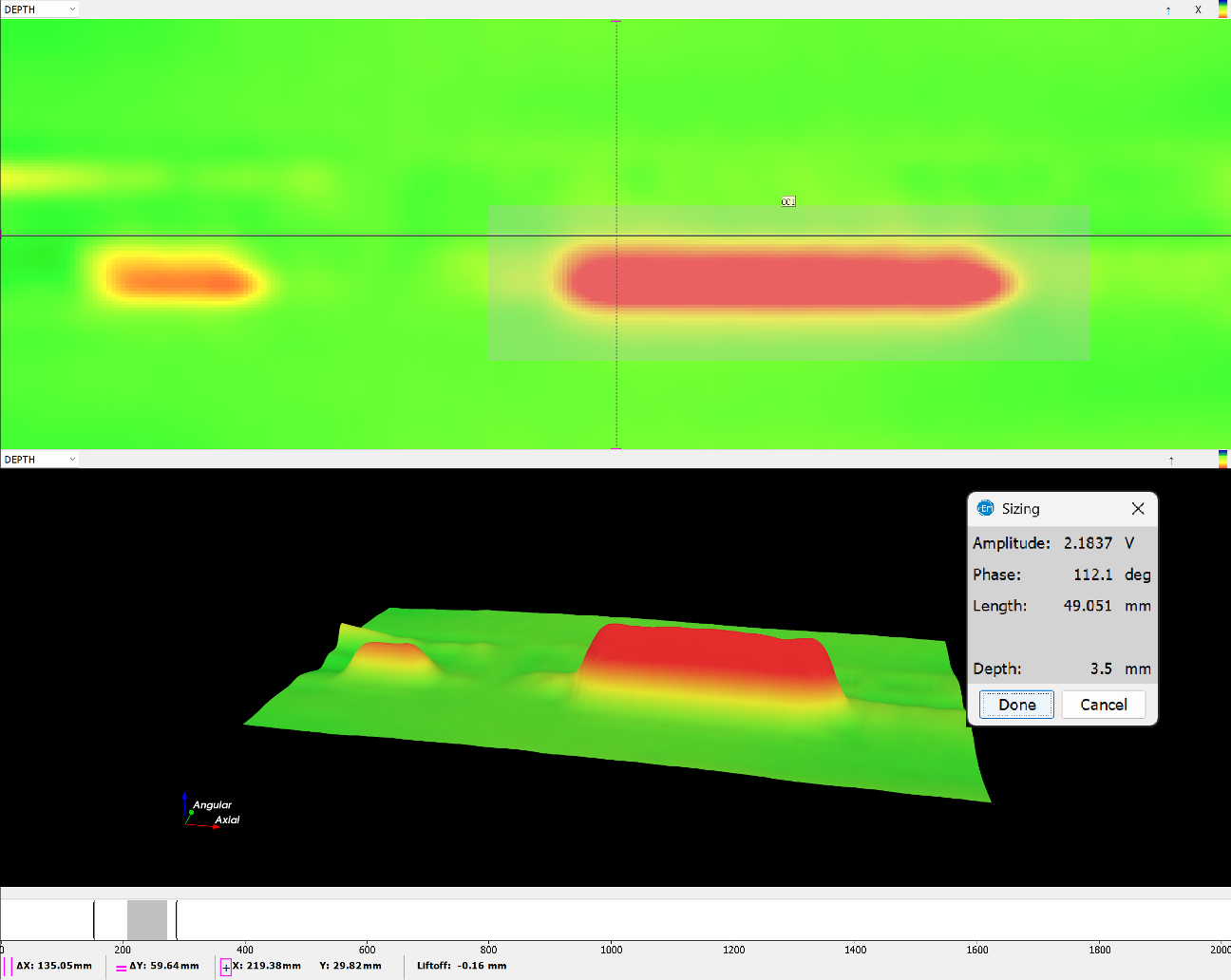Select the DEPTH label on the 3D view bar
The width and height of the screenshot is (1231, 980).
pos(19,460)
